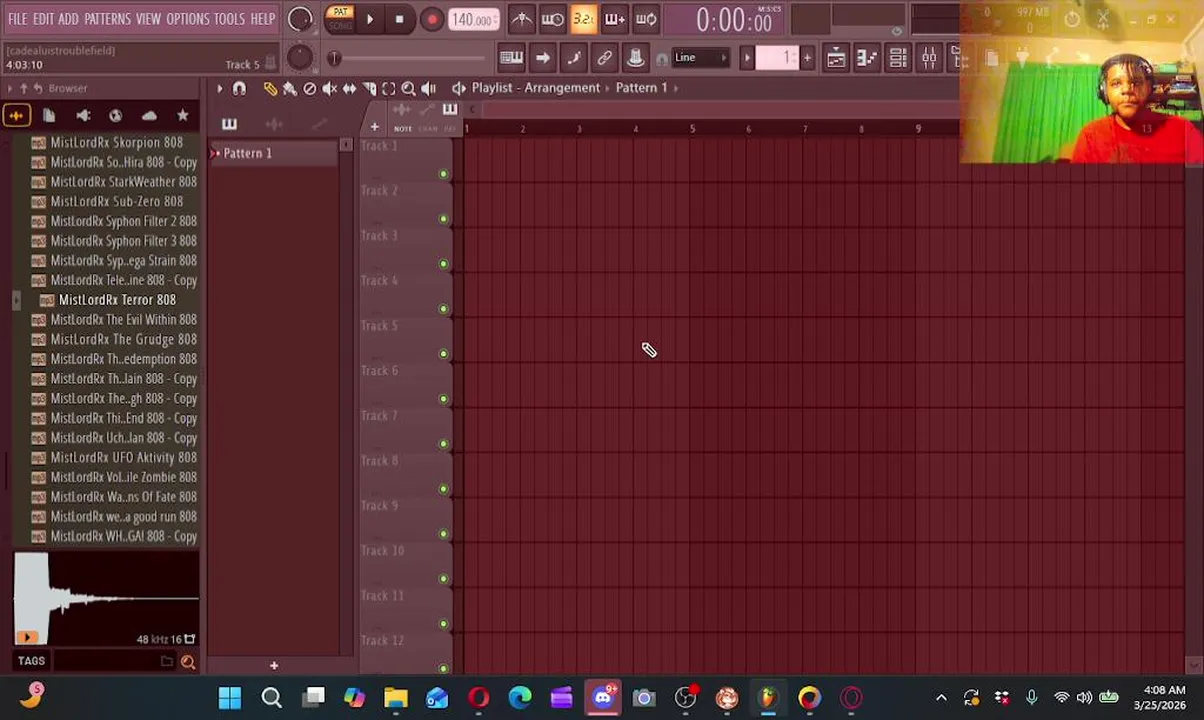Click the Play transport button
Image resolution: width=1204 pixels, height=720 pixels.
click(369, 19)
